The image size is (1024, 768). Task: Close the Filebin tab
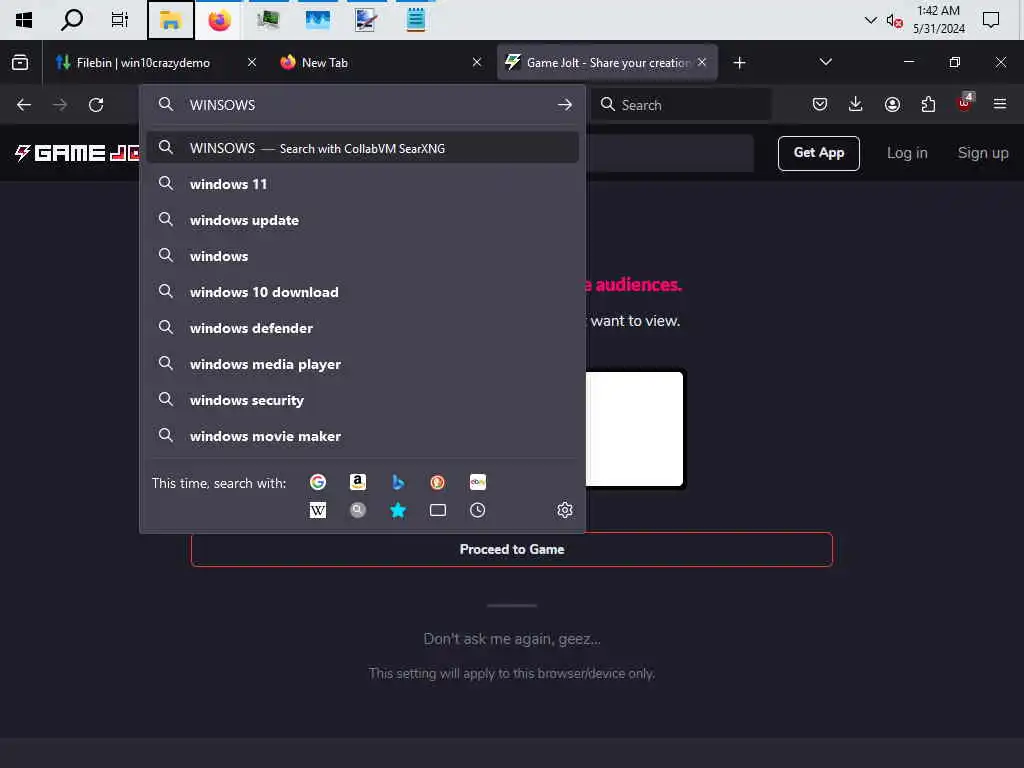point(252,62)
